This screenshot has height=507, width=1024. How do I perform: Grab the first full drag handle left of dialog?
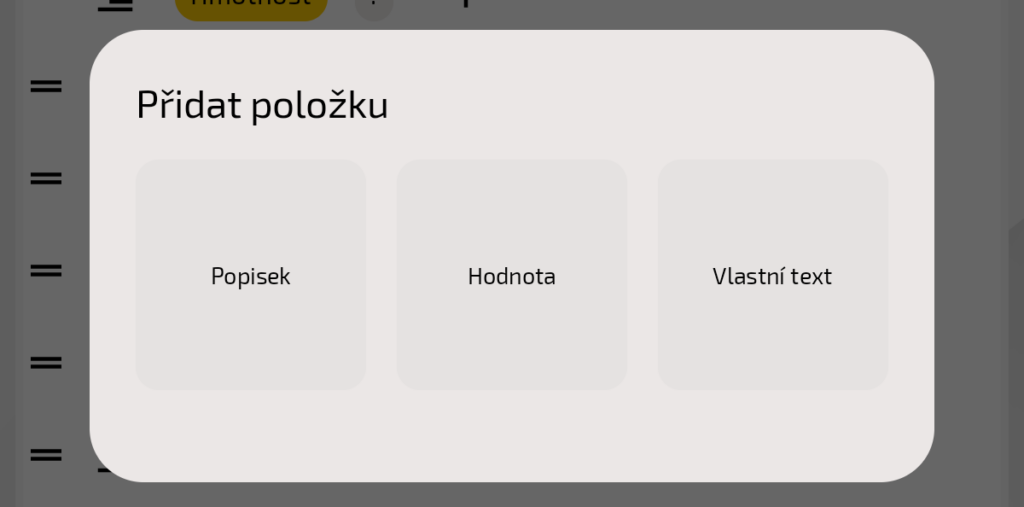click(46, 87)
